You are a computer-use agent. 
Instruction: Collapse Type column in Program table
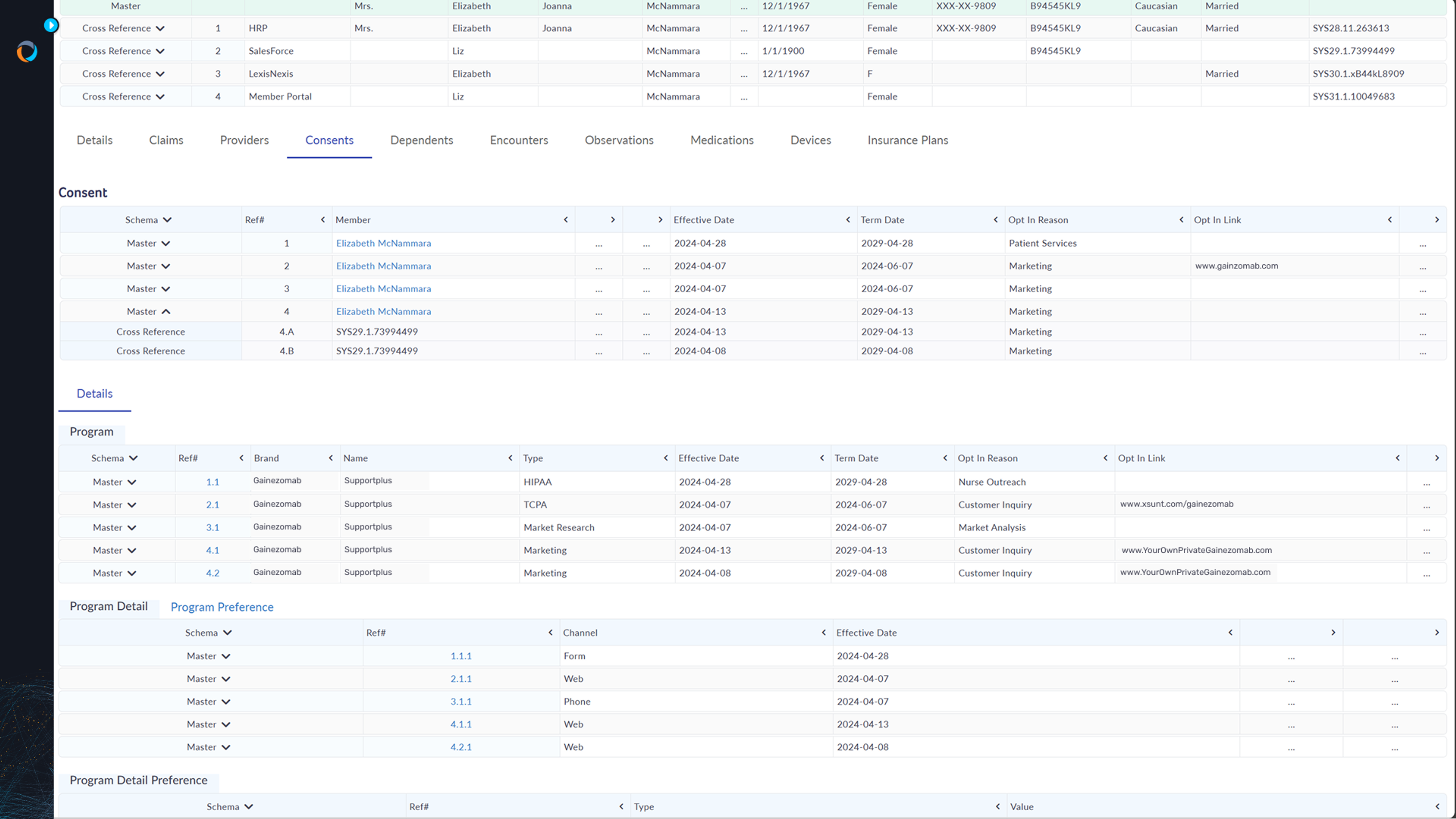[666, 458]
